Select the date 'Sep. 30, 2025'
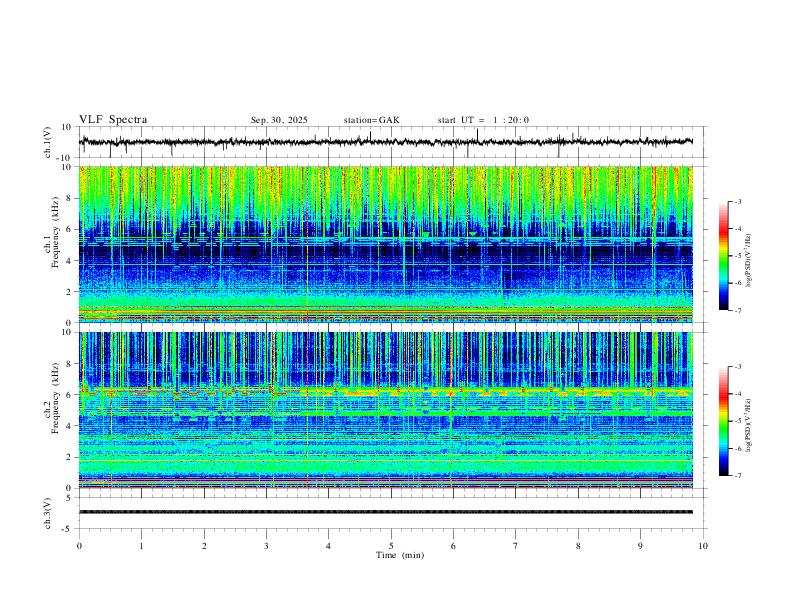Viewport: 792px width, 612px height. click(x=279, y=120)
